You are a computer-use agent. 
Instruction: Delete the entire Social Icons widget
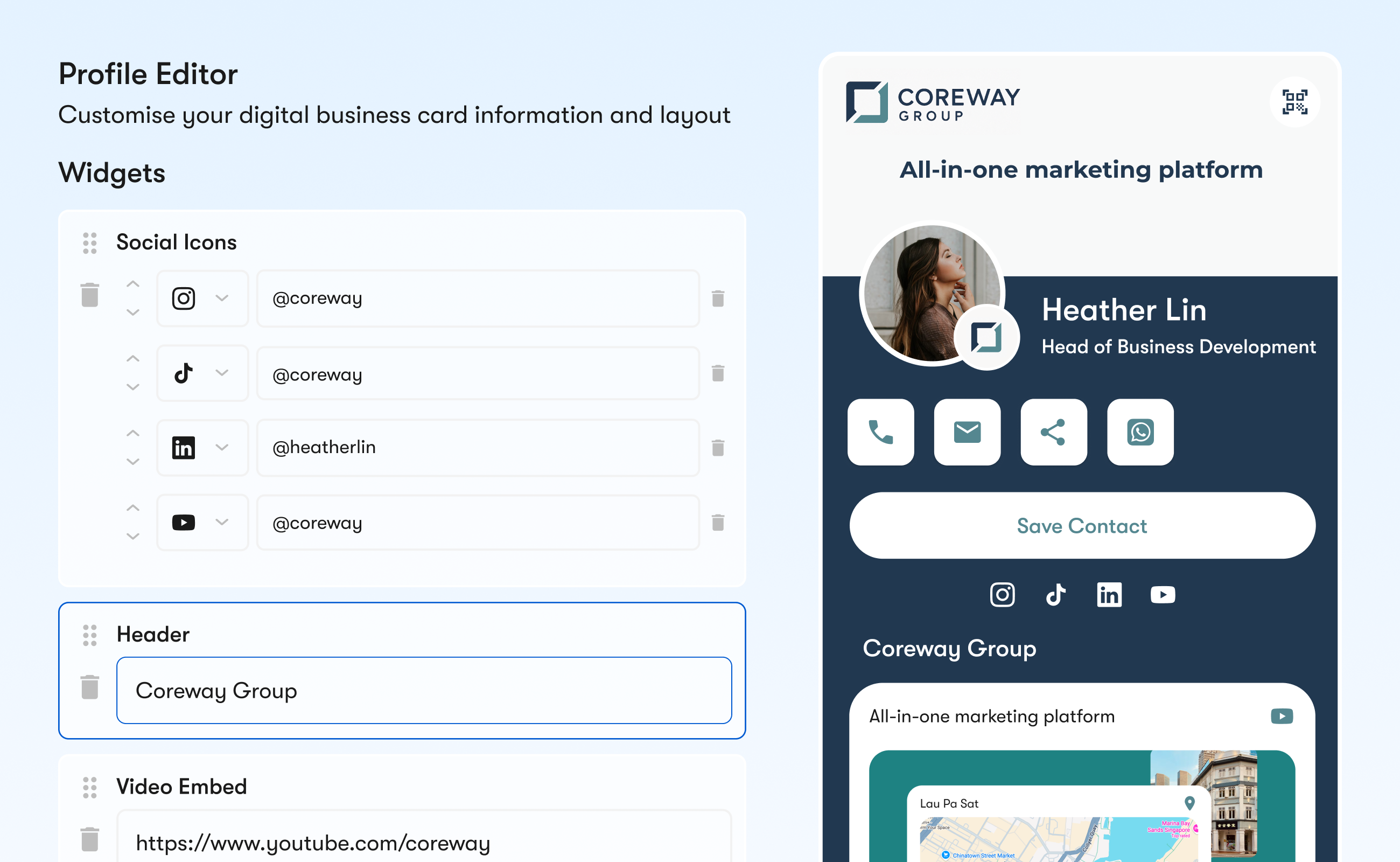[89, 295]
